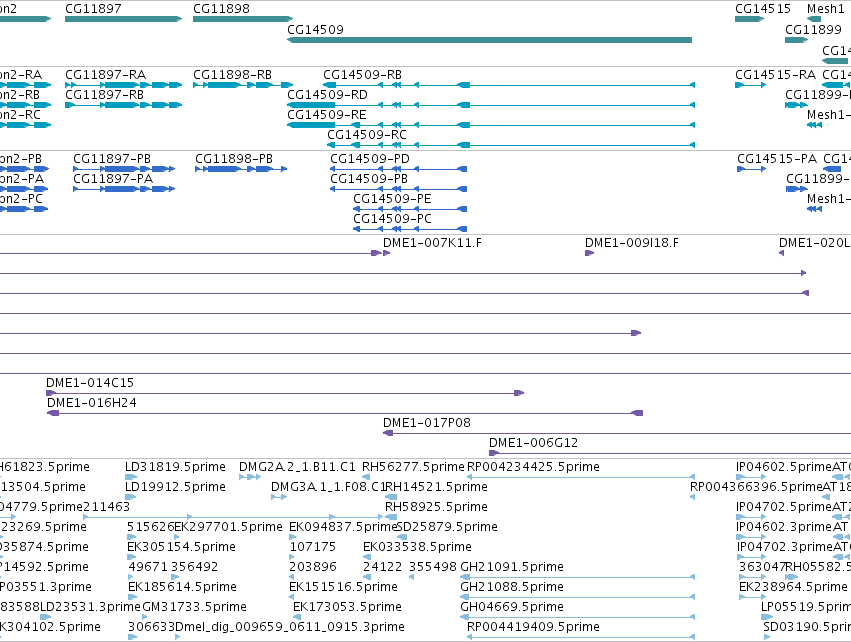Select feature 107175
Screen dimensions: 851x642
tap(291, 557)
